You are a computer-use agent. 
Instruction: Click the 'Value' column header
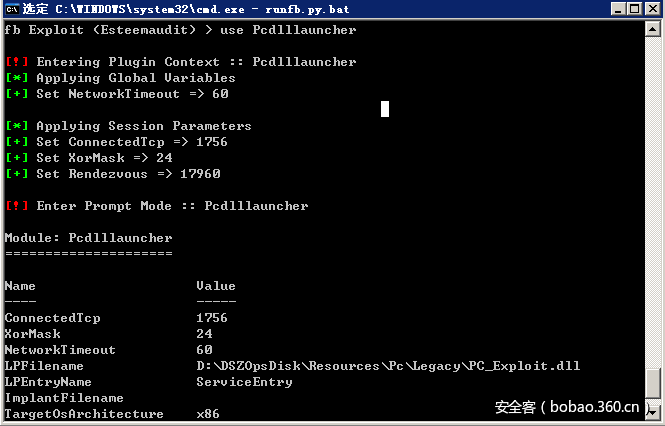[x=216, y=286]
